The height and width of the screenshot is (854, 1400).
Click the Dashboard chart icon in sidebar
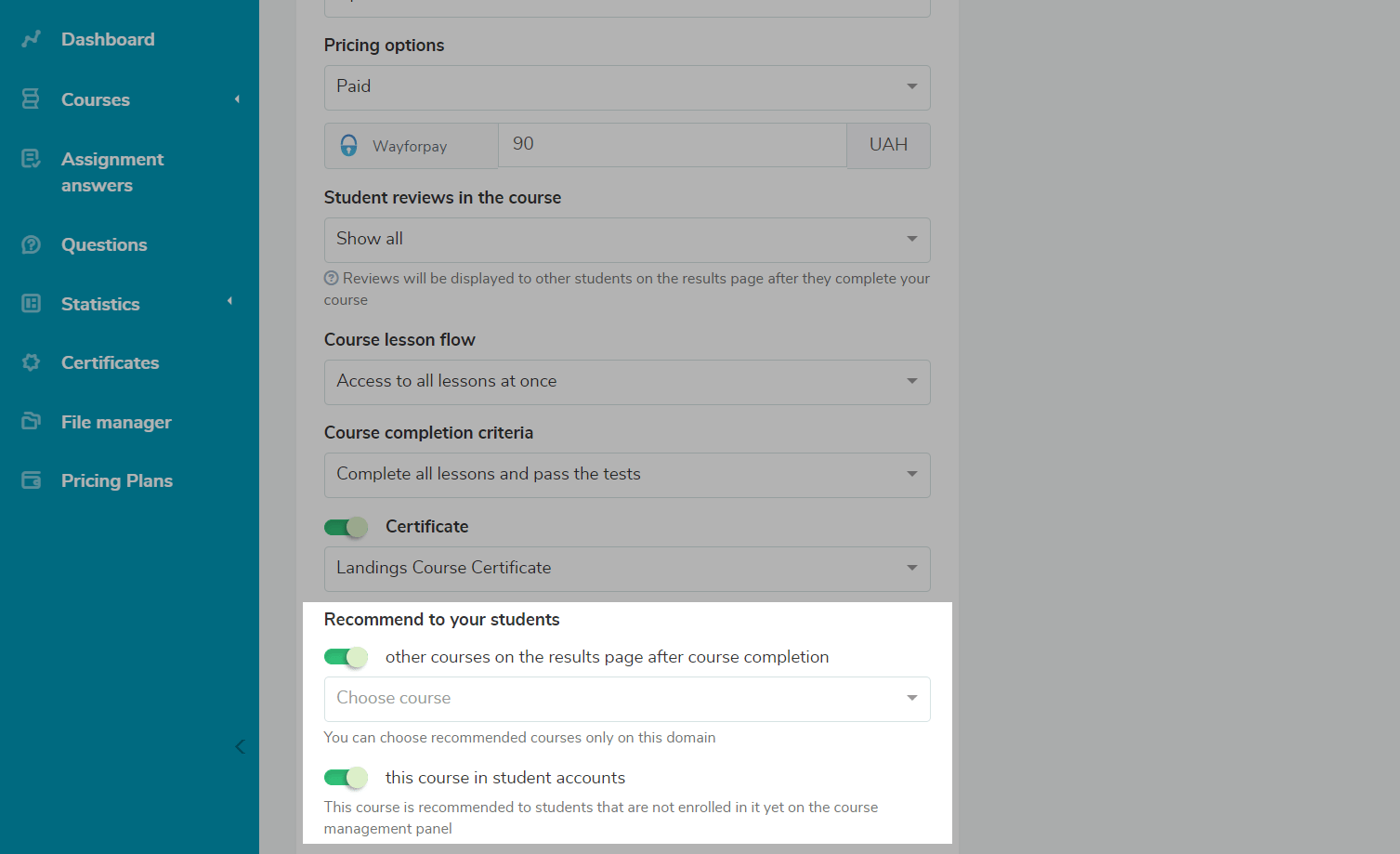click(x=32, y=39)
